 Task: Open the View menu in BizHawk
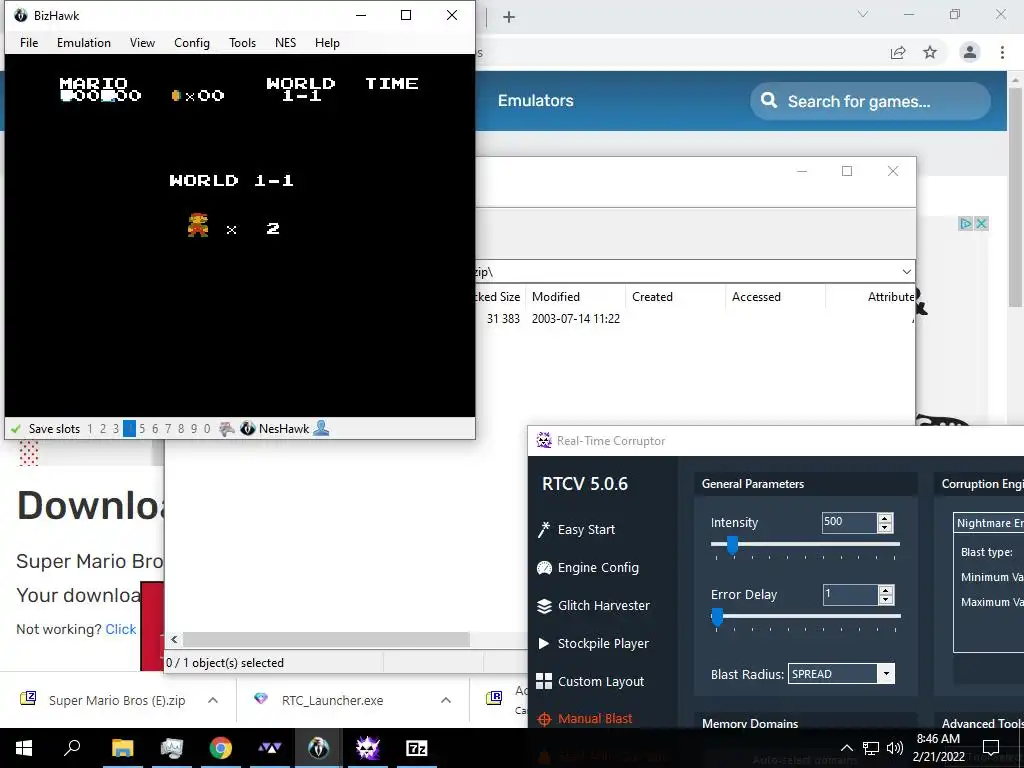(x=142, y=42)
